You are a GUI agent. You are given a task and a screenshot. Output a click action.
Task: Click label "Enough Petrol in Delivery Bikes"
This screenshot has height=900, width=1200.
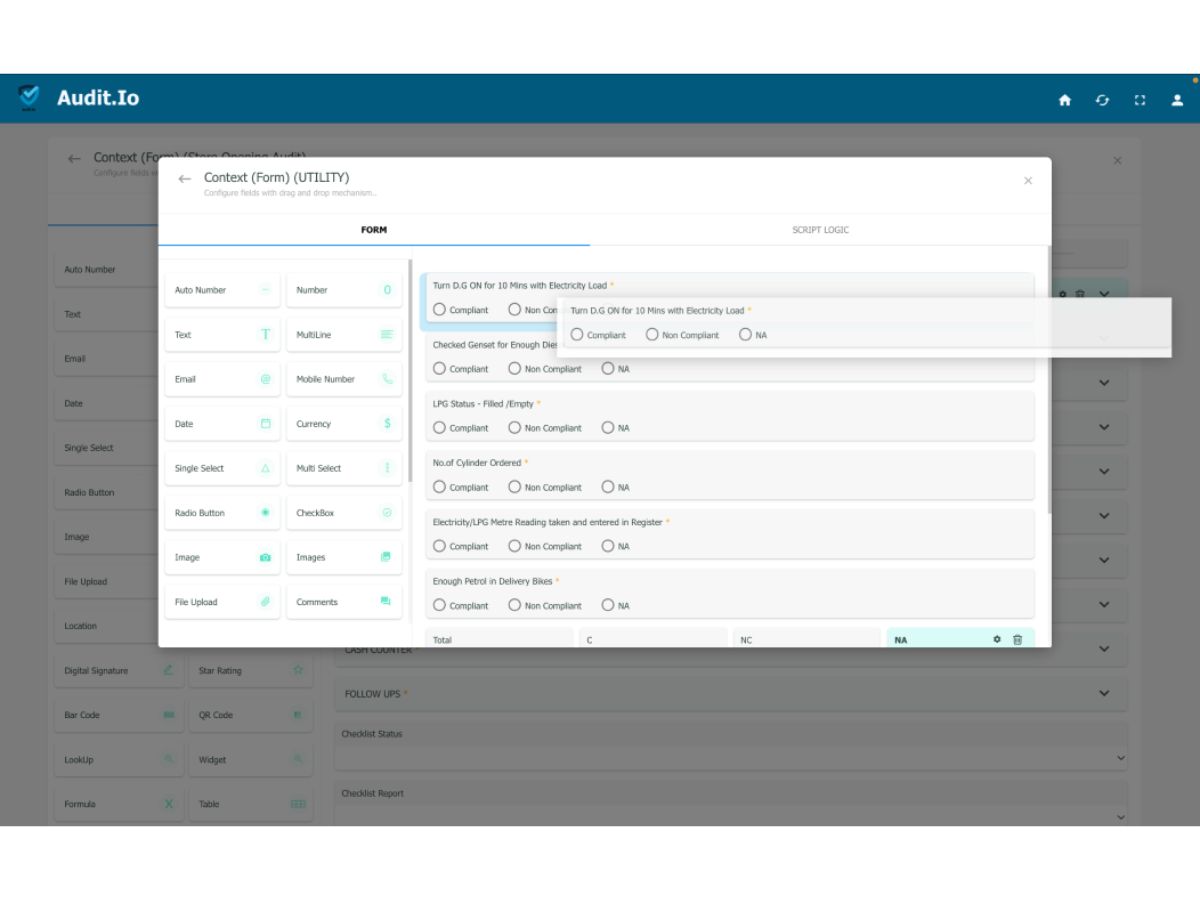click(x=492, y=581)
